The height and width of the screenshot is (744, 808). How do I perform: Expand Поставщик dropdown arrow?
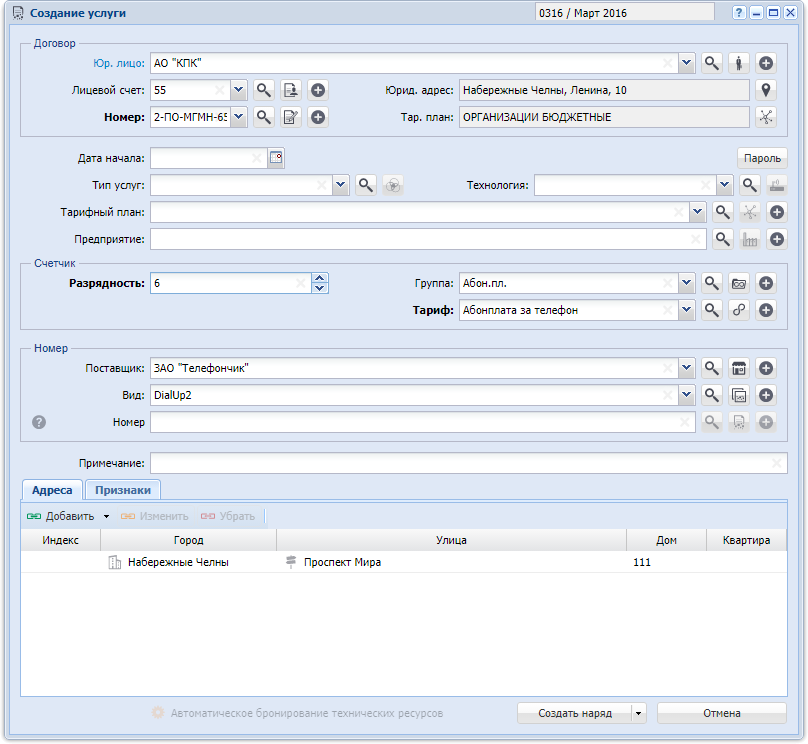pos(686,368)
